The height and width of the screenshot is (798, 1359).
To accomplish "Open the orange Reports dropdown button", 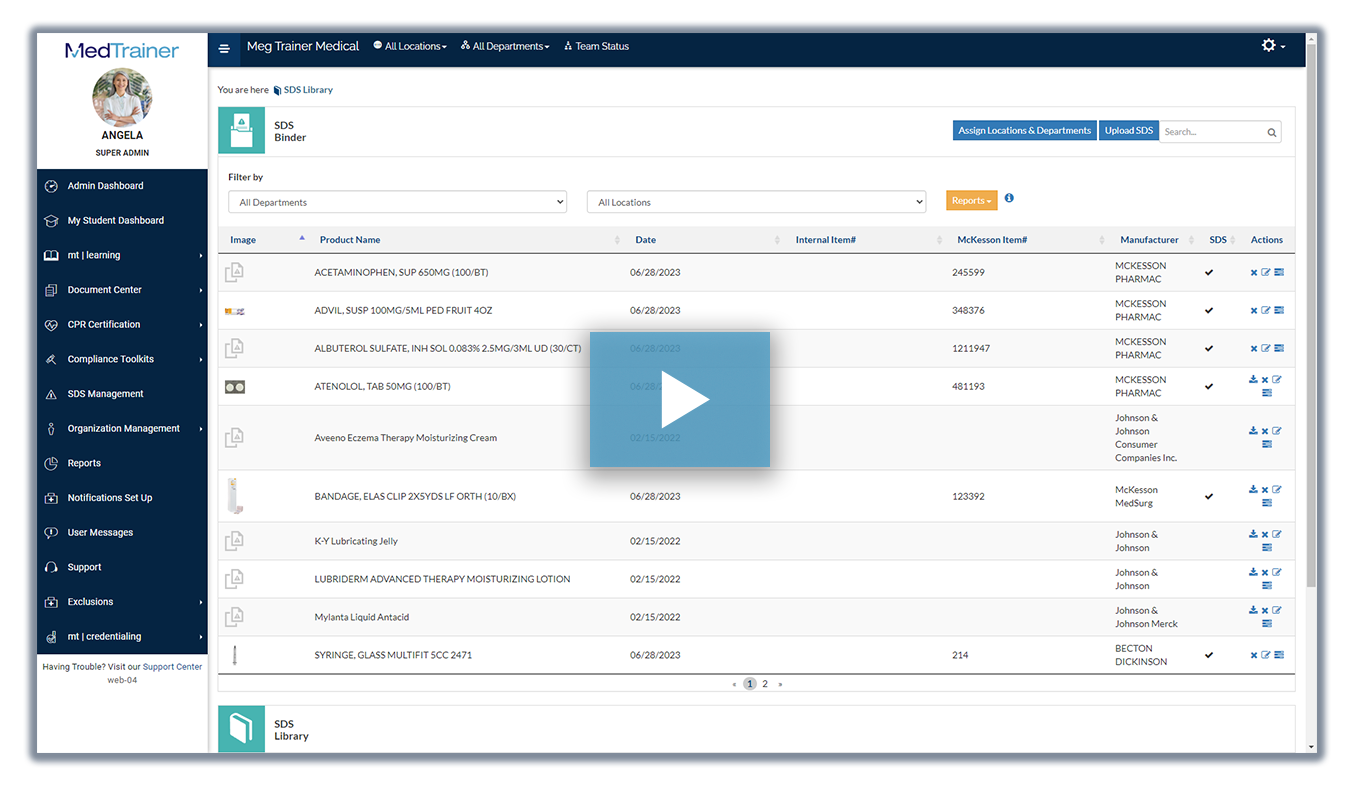I will point(972,201).
